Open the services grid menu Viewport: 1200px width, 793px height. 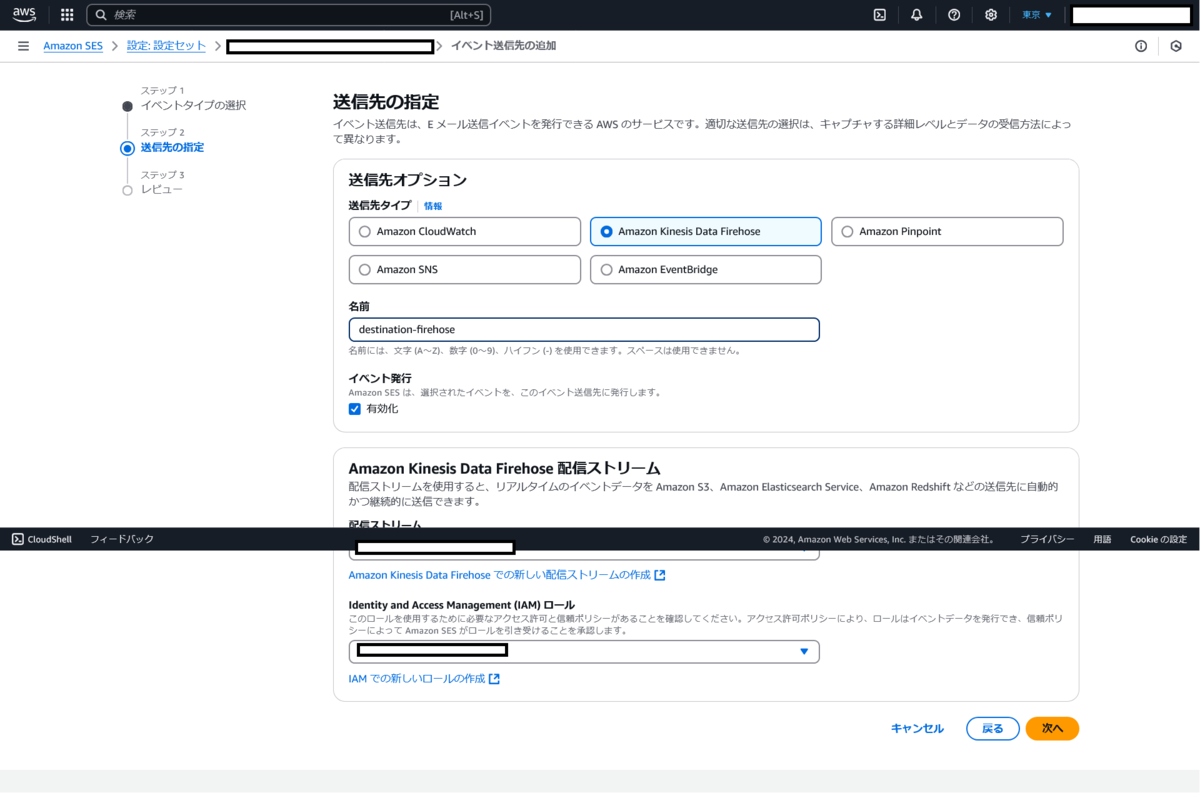coord(67,15)
